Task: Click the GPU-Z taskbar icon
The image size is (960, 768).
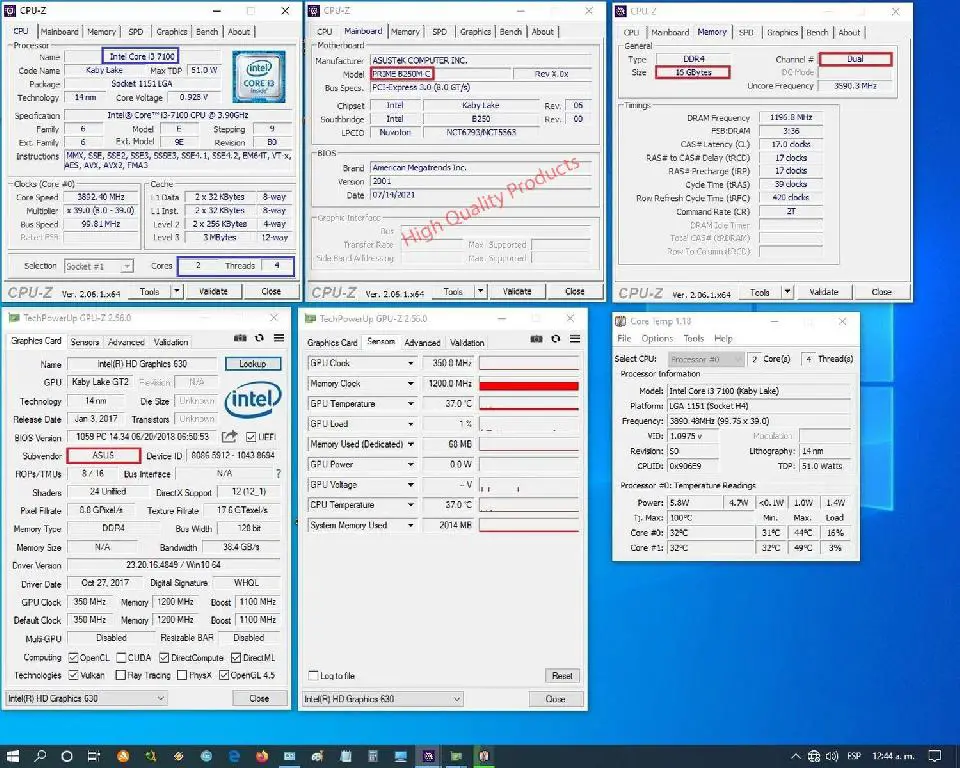Action: tap(456, 756)
